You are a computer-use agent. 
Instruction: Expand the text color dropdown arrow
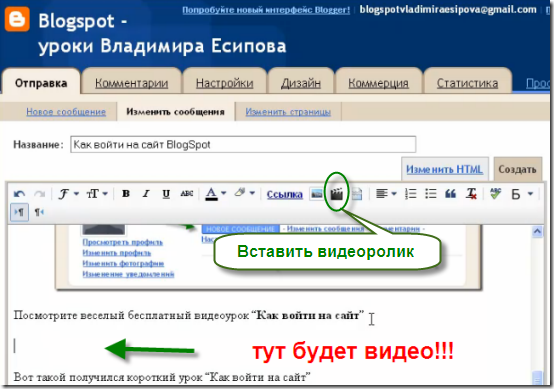click(224, 193)
